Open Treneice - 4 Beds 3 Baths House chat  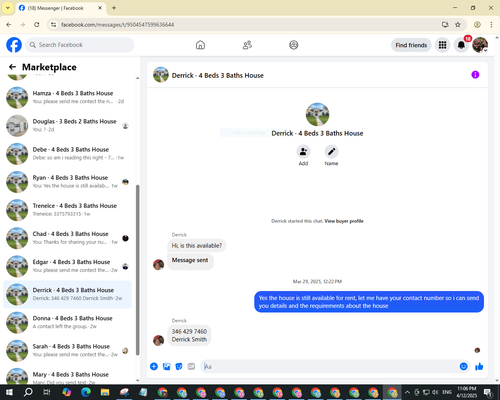click(67, 210)
